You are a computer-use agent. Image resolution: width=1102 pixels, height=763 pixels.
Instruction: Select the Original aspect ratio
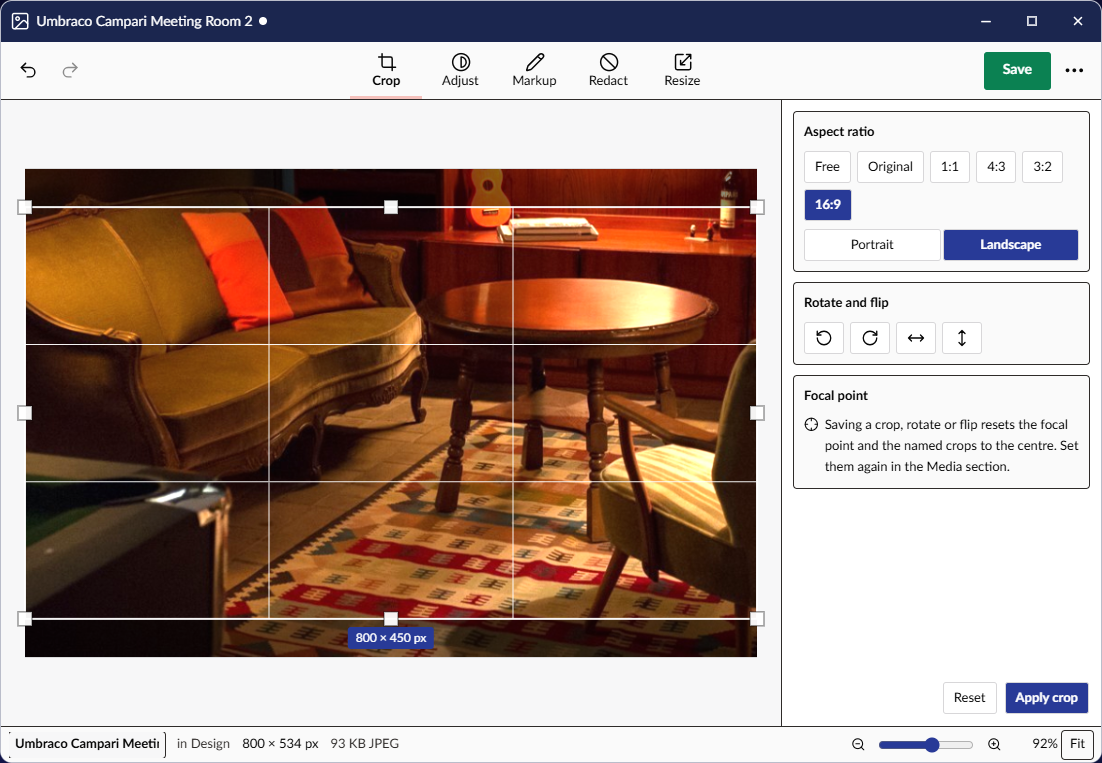pyautogui.click(x=890, y=167)
